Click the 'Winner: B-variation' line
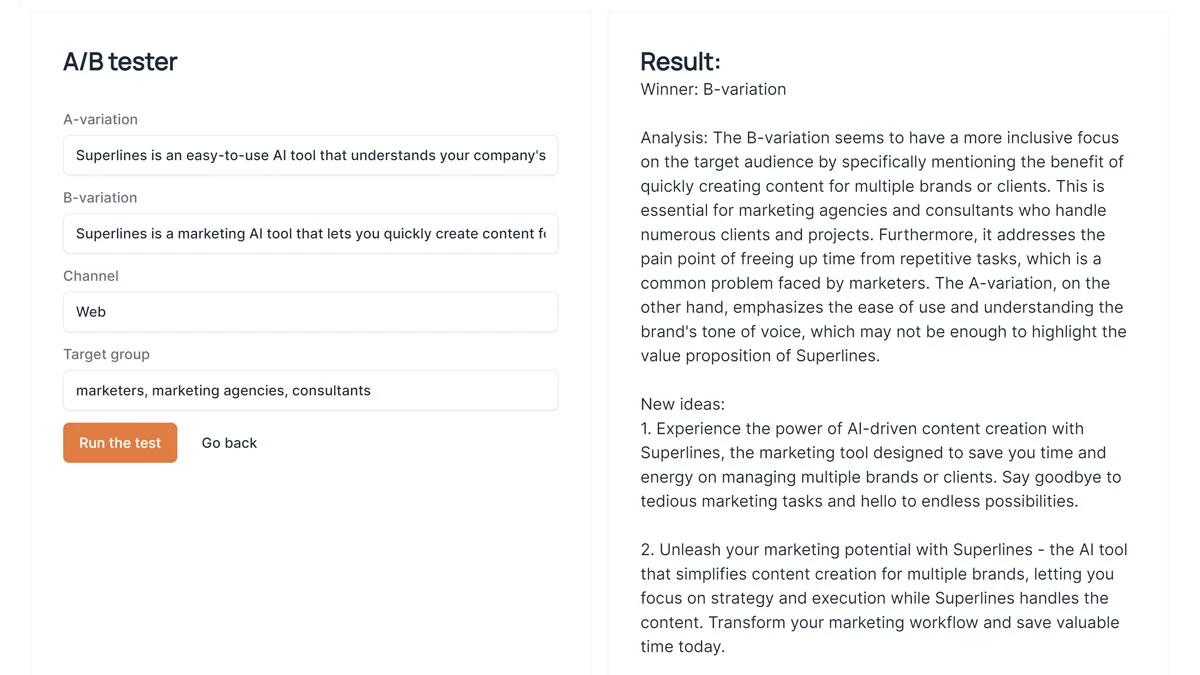Viewport: 1200px width, 675px height. (x=713, y=89)
